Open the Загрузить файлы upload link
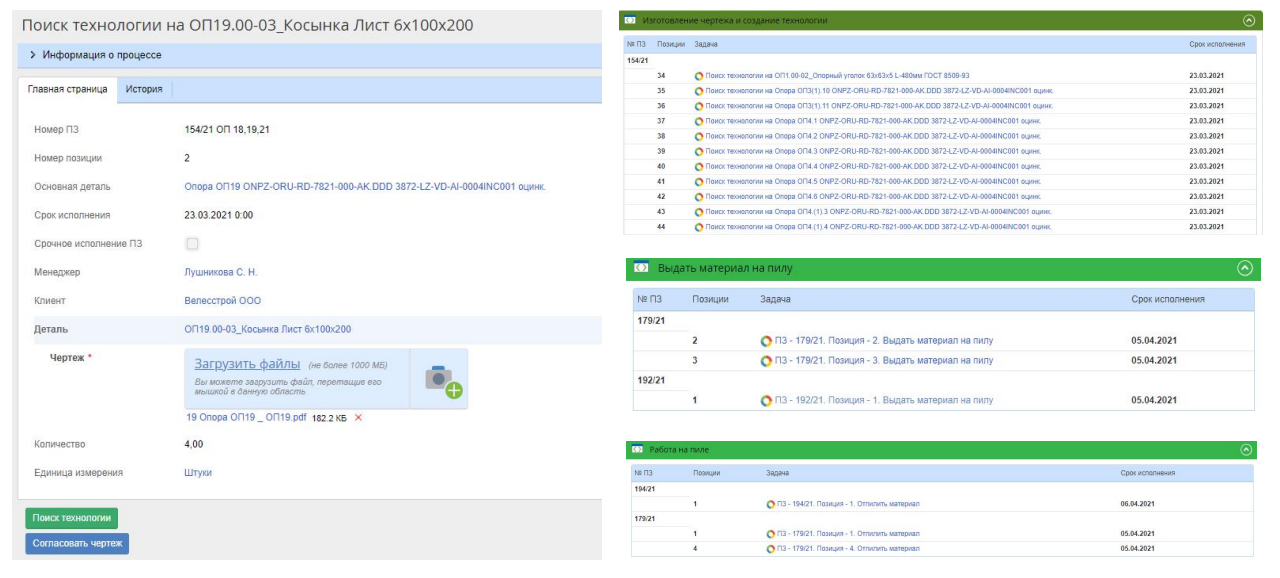 pos(248,364)
